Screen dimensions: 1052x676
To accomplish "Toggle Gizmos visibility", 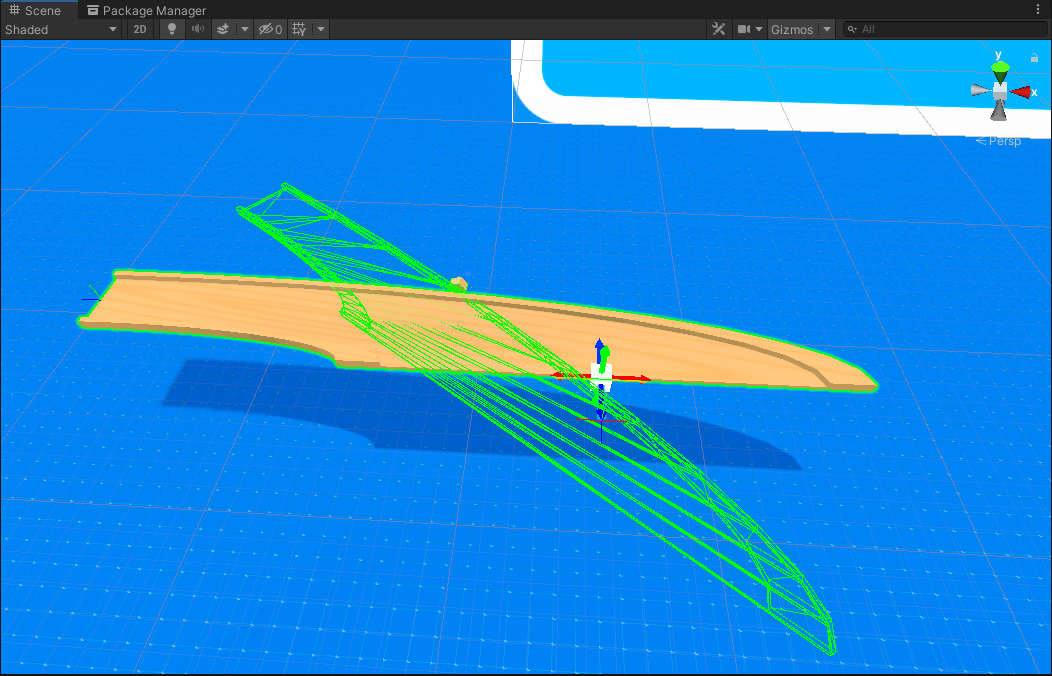I will pos(795,29).
